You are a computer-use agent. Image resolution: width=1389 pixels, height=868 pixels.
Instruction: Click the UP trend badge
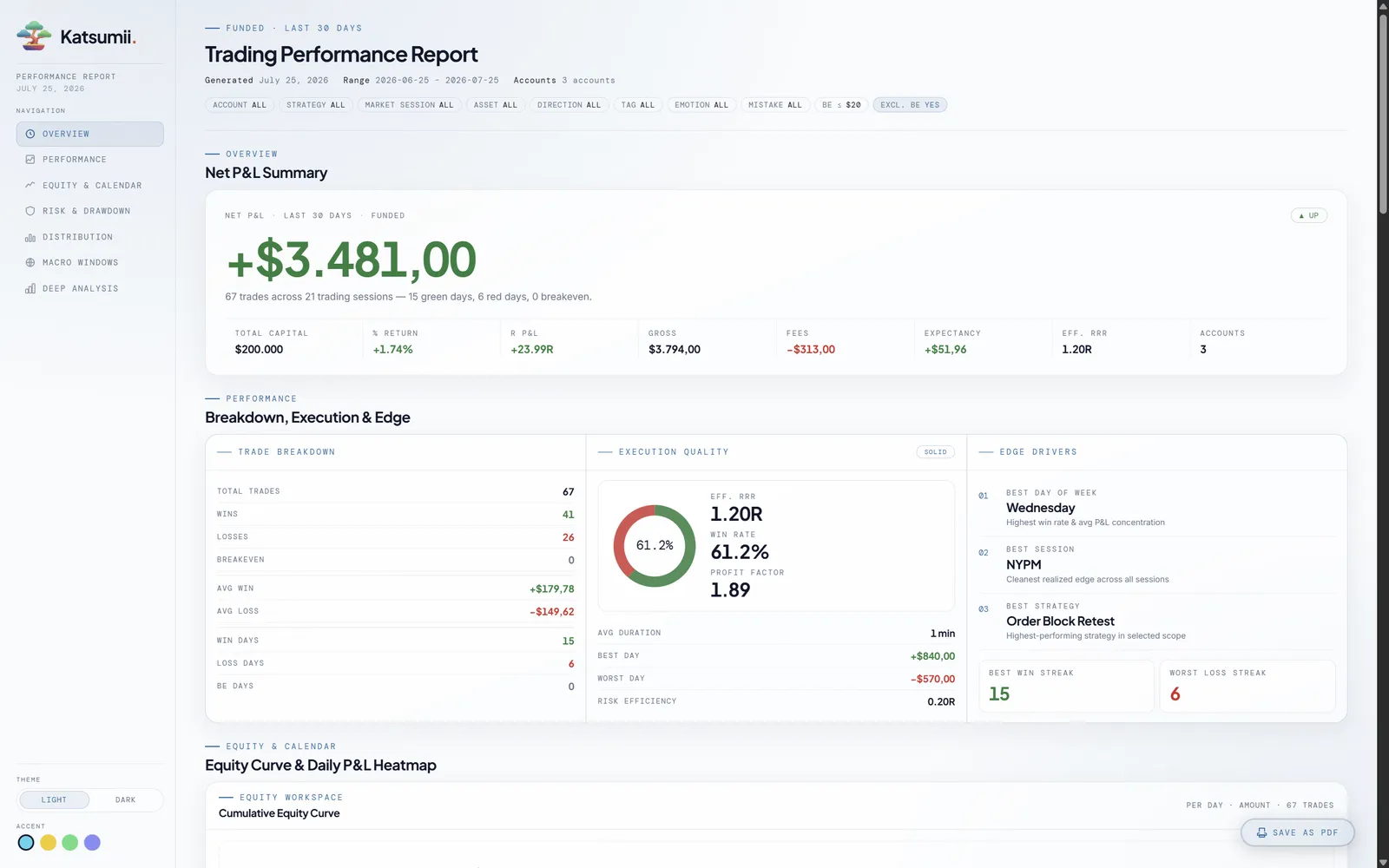click(x=1309, y=215)
